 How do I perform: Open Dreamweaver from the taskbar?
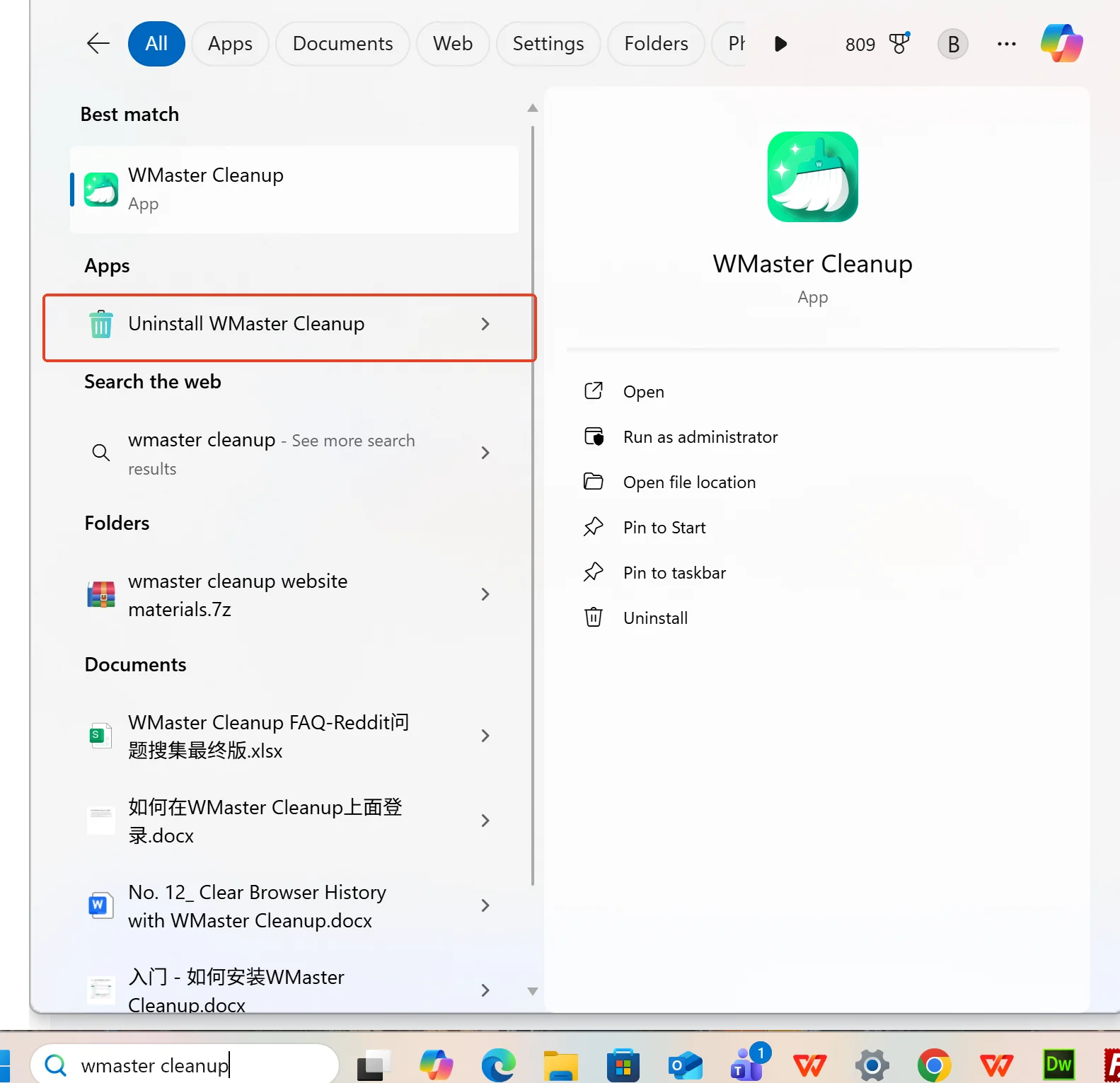[1058, 1065]
